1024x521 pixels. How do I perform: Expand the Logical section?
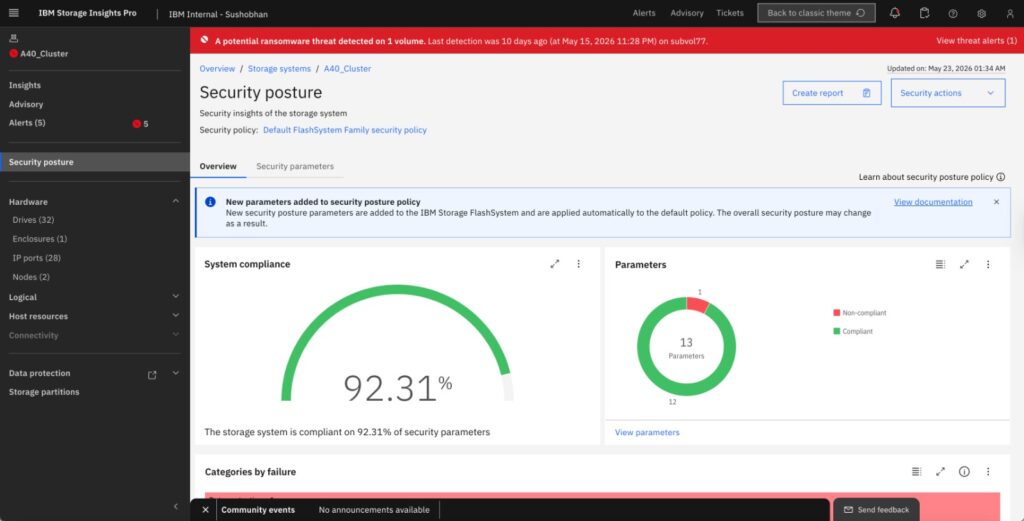pos(176,296)
